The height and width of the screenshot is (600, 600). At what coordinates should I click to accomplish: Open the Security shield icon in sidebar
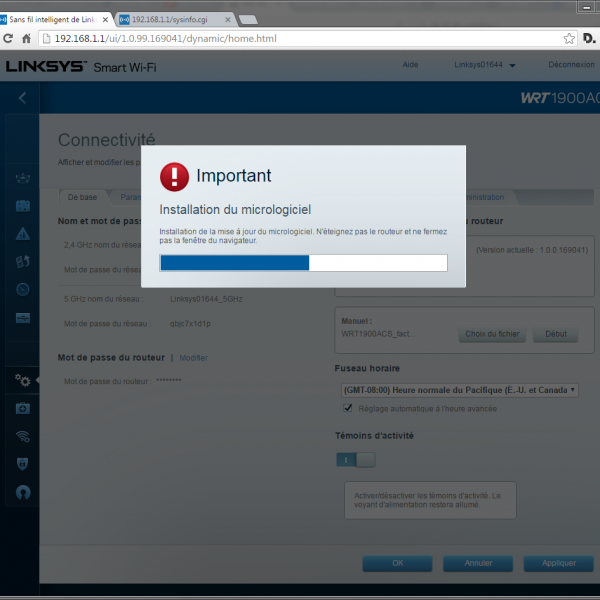[x=22, y=464]
